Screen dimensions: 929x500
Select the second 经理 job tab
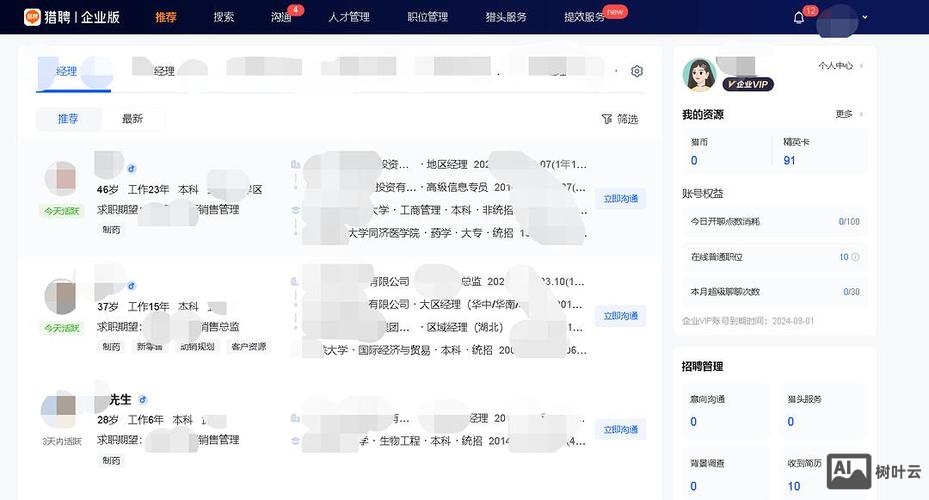[x=164, y=72]
